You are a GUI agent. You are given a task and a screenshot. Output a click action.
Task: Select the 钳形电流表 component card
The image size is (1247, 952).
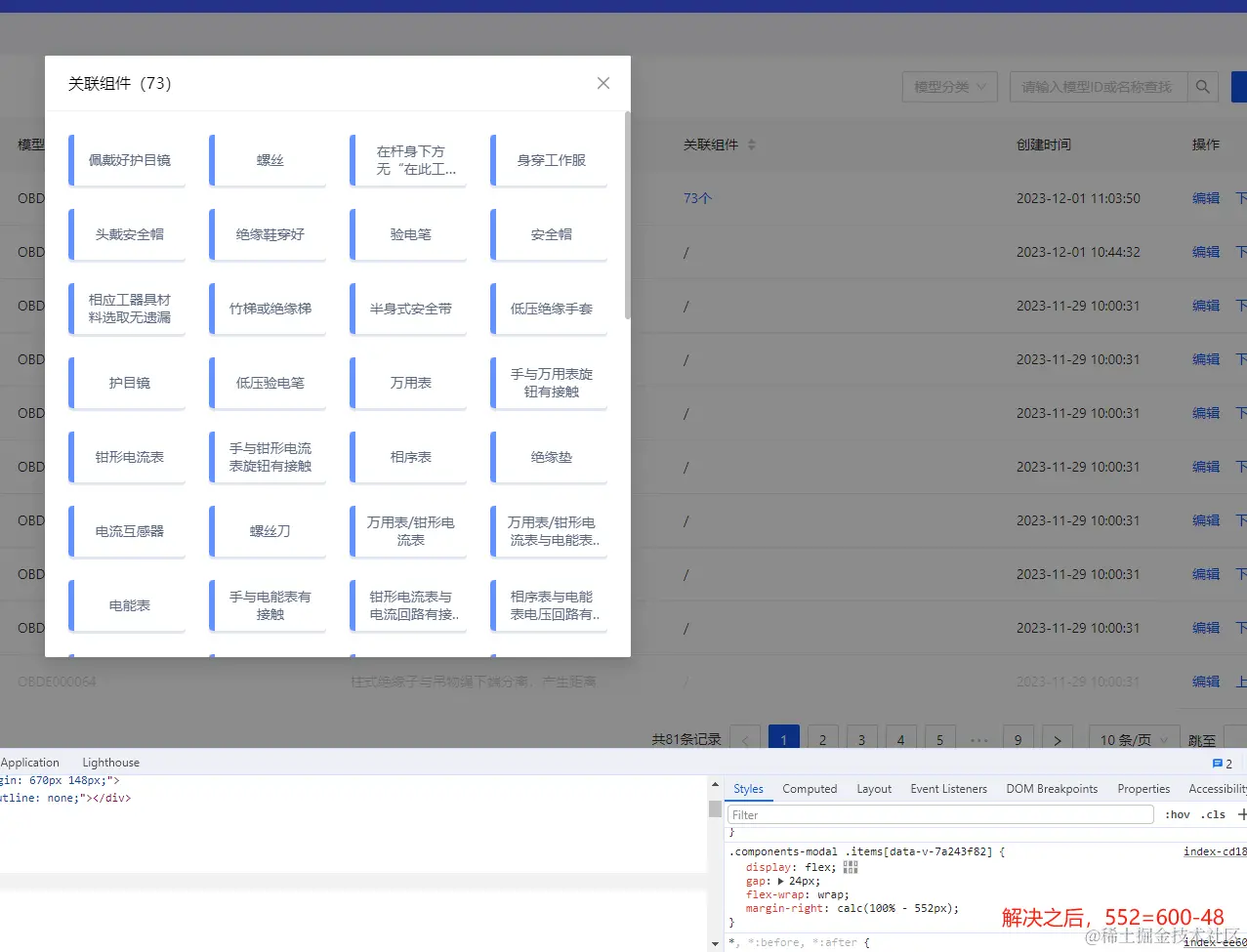pyautogui.click(x=127, y=457)
